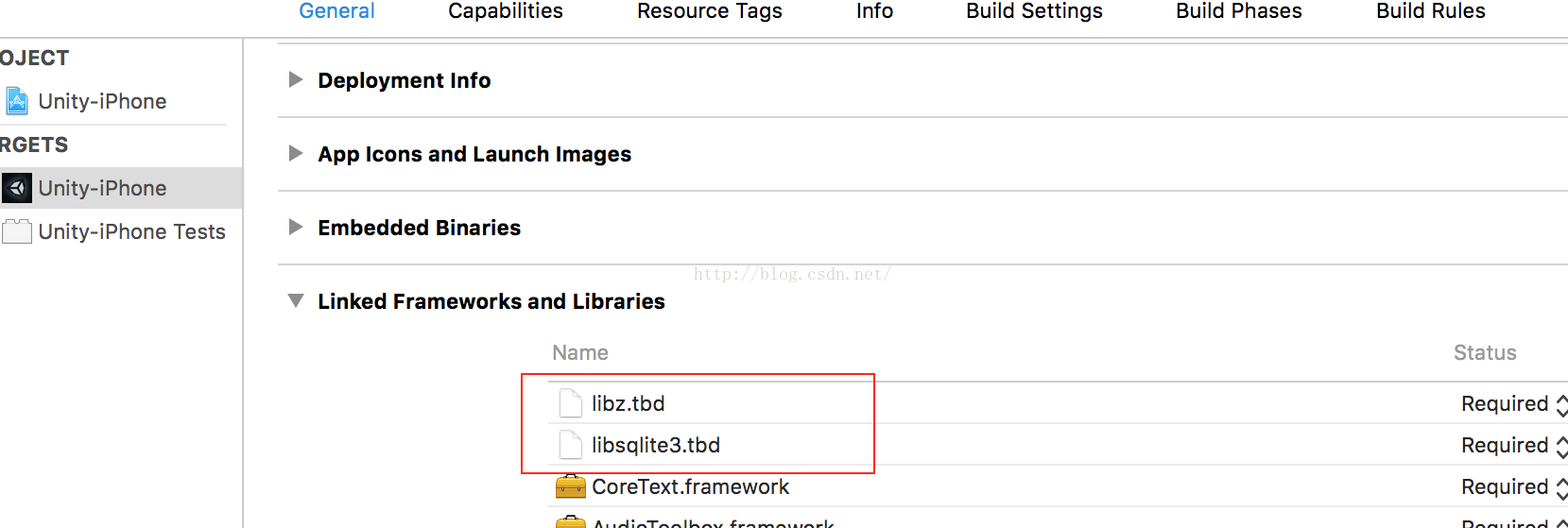Change CoreText.framework Required status
This screenshot has width=1568, height=528.
pyautogui.click(x=1561, y=487)
